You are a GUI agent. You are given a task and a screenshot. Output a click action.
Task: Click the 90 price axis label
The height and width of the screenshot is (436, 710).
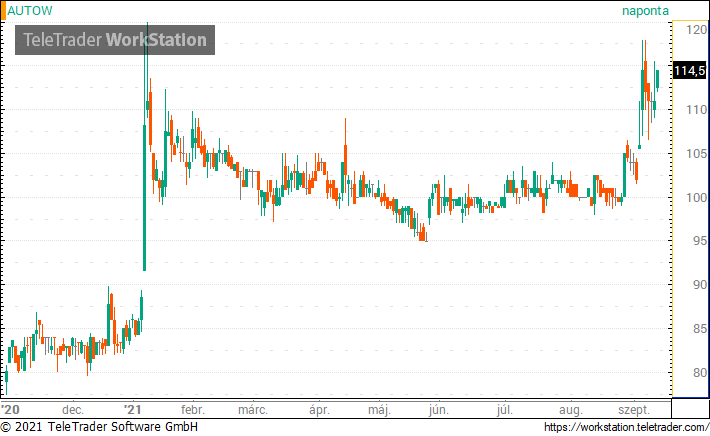tap(700, 285)
